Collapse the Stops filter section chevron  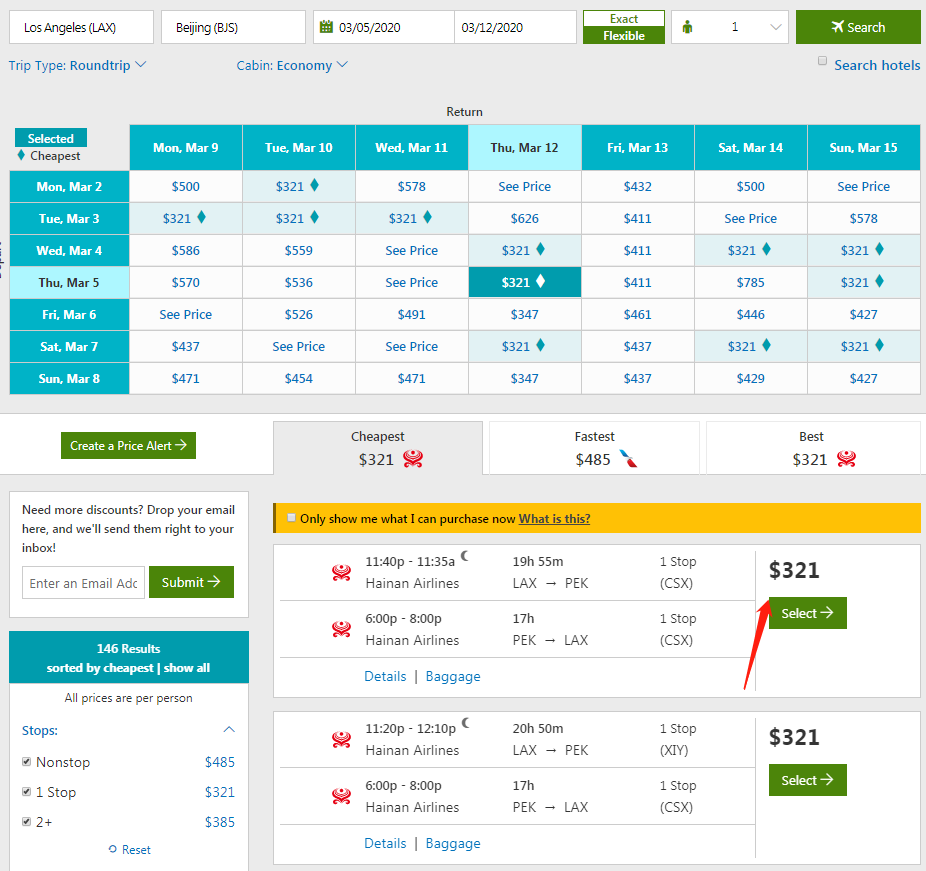[229, 730]
